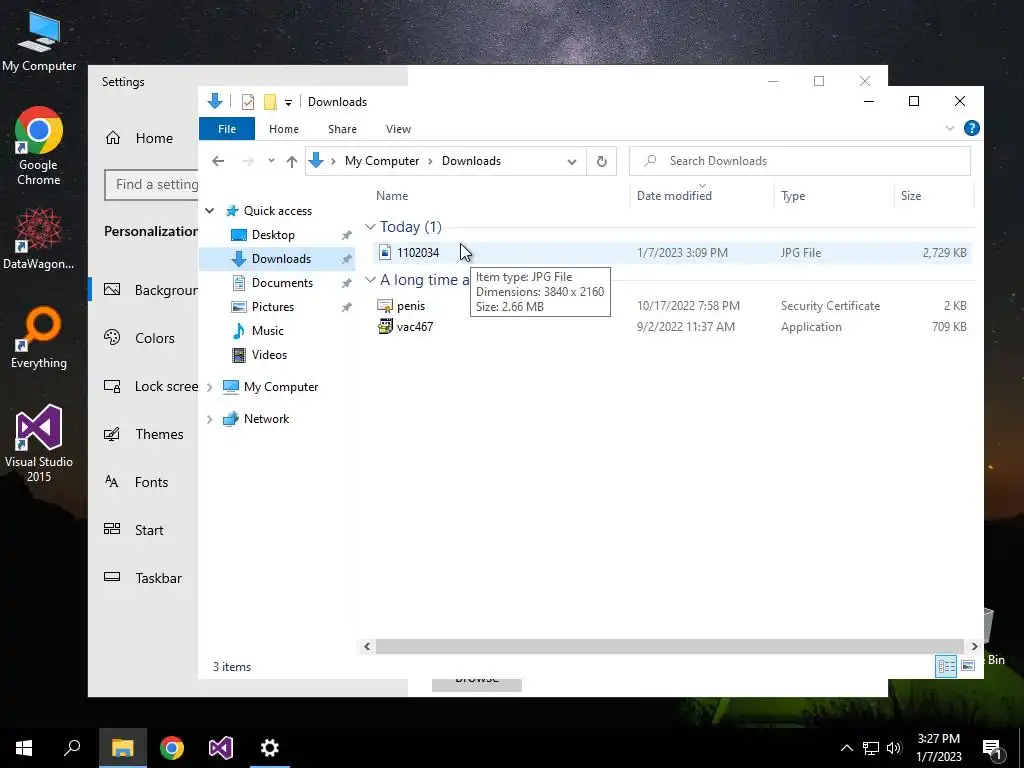Collapse the A long time ago group

(370, 280)
